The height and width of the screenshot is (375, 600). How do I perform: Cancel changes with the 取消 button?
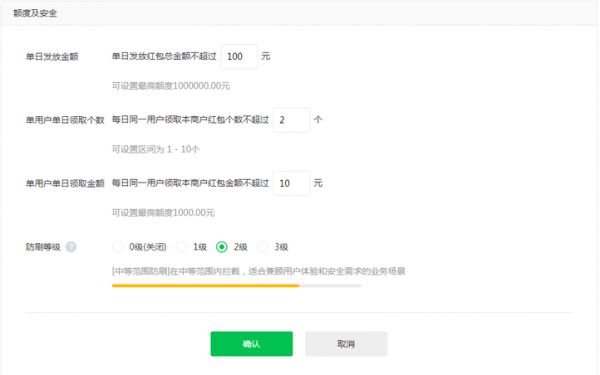pos(346,344)
